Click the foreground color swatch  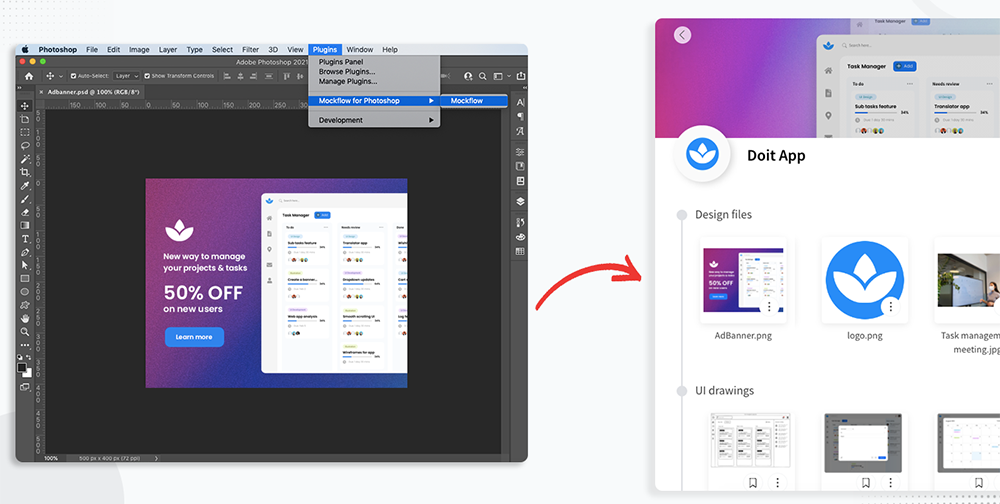tap(22, 368)
